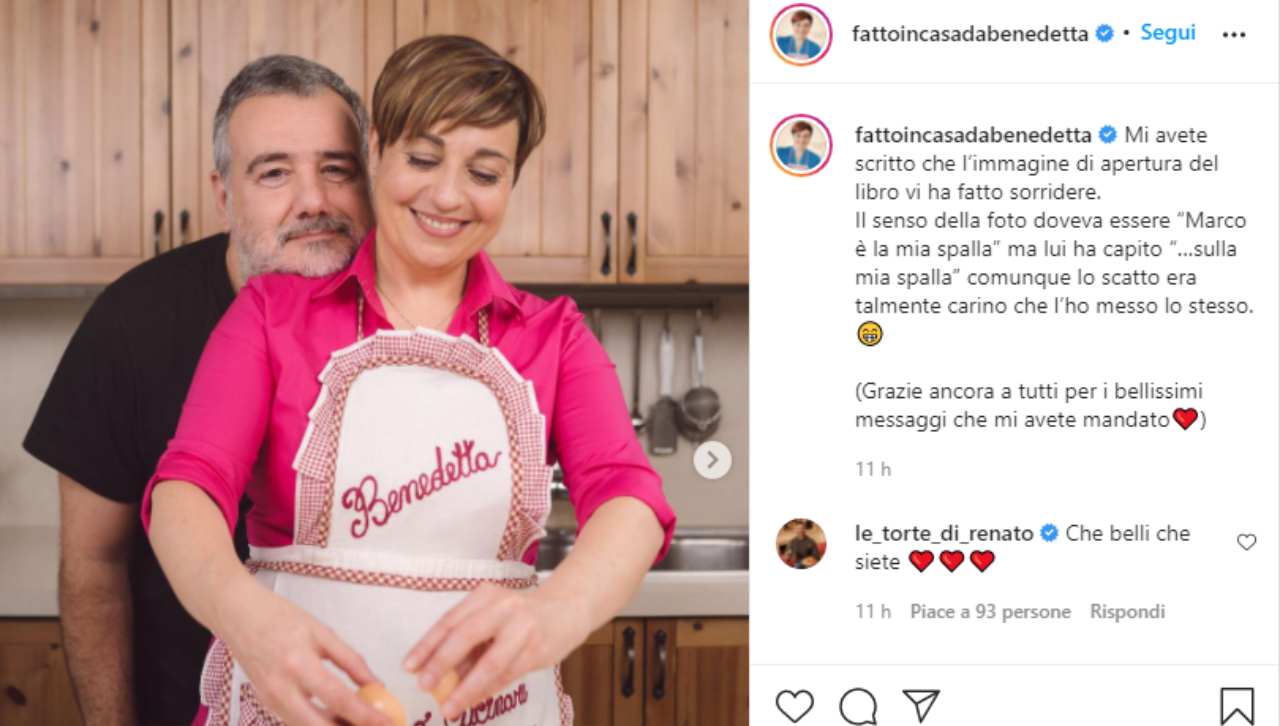This screenshot has width=1280, height=726.
Task: Open comments with speech bubble icon
Action: [858, 706]
